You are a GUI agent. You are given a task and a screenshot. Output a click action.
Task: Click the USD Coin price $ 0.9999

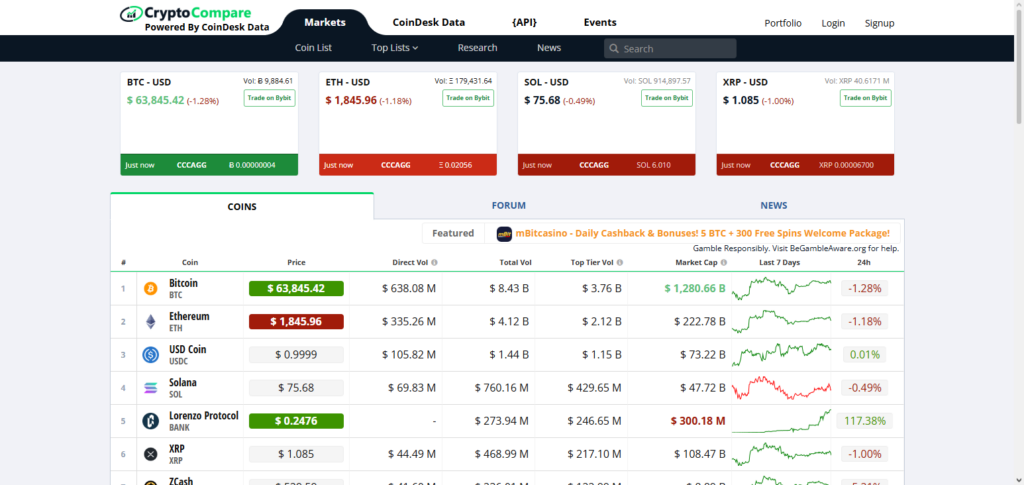click(296, 355)
